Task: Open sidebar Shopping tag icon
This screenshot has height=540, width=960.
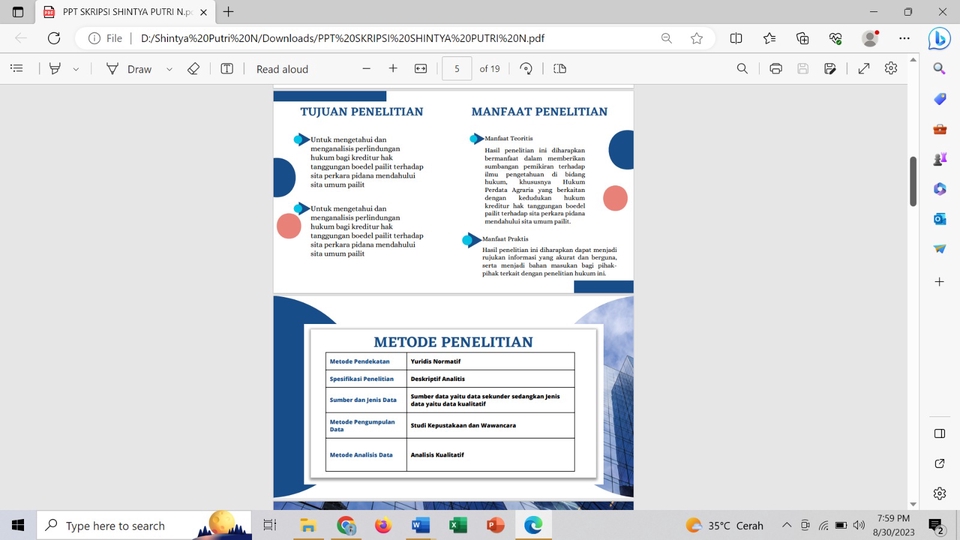Action: pos(939,99)
